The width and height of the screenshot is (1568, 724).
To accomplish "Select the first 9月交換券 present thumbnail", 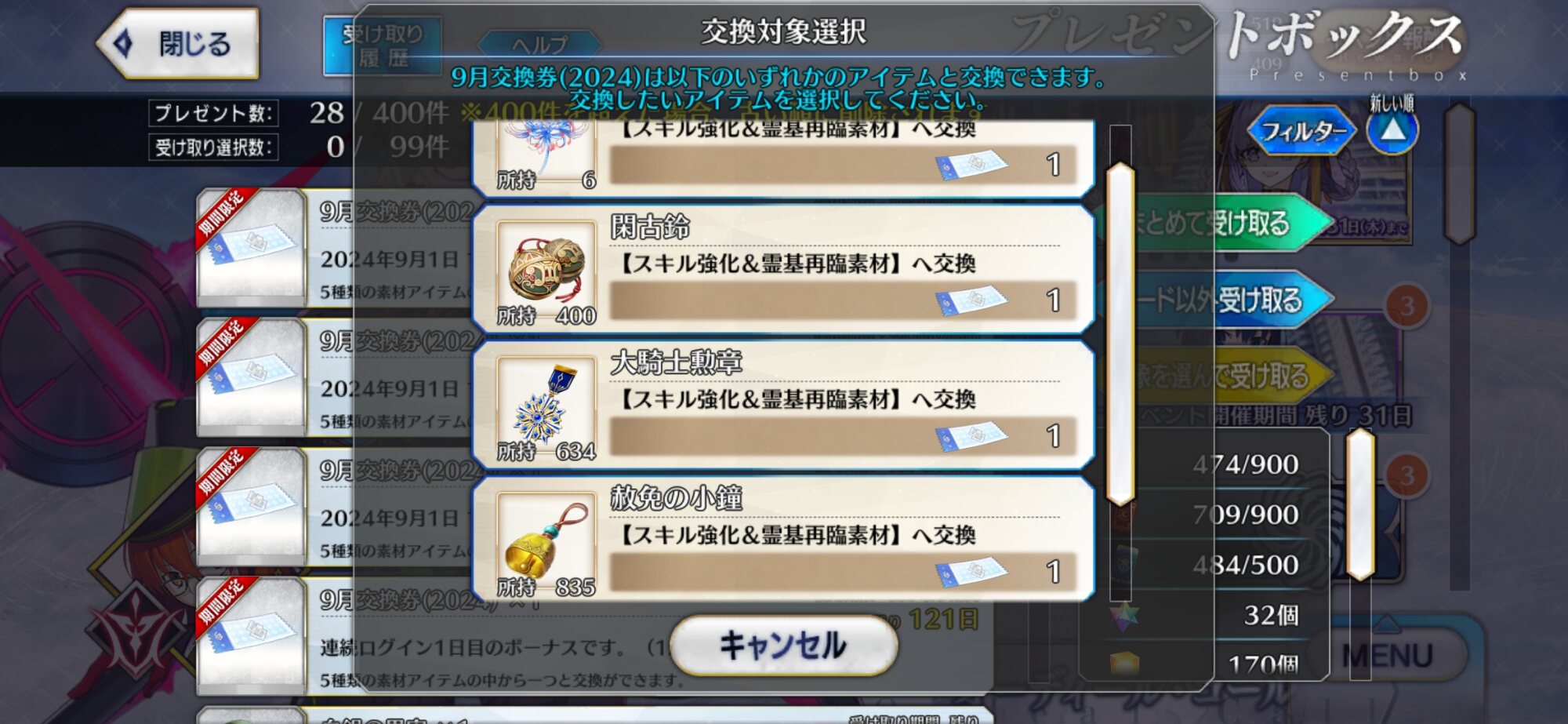I will pos(251,247).
